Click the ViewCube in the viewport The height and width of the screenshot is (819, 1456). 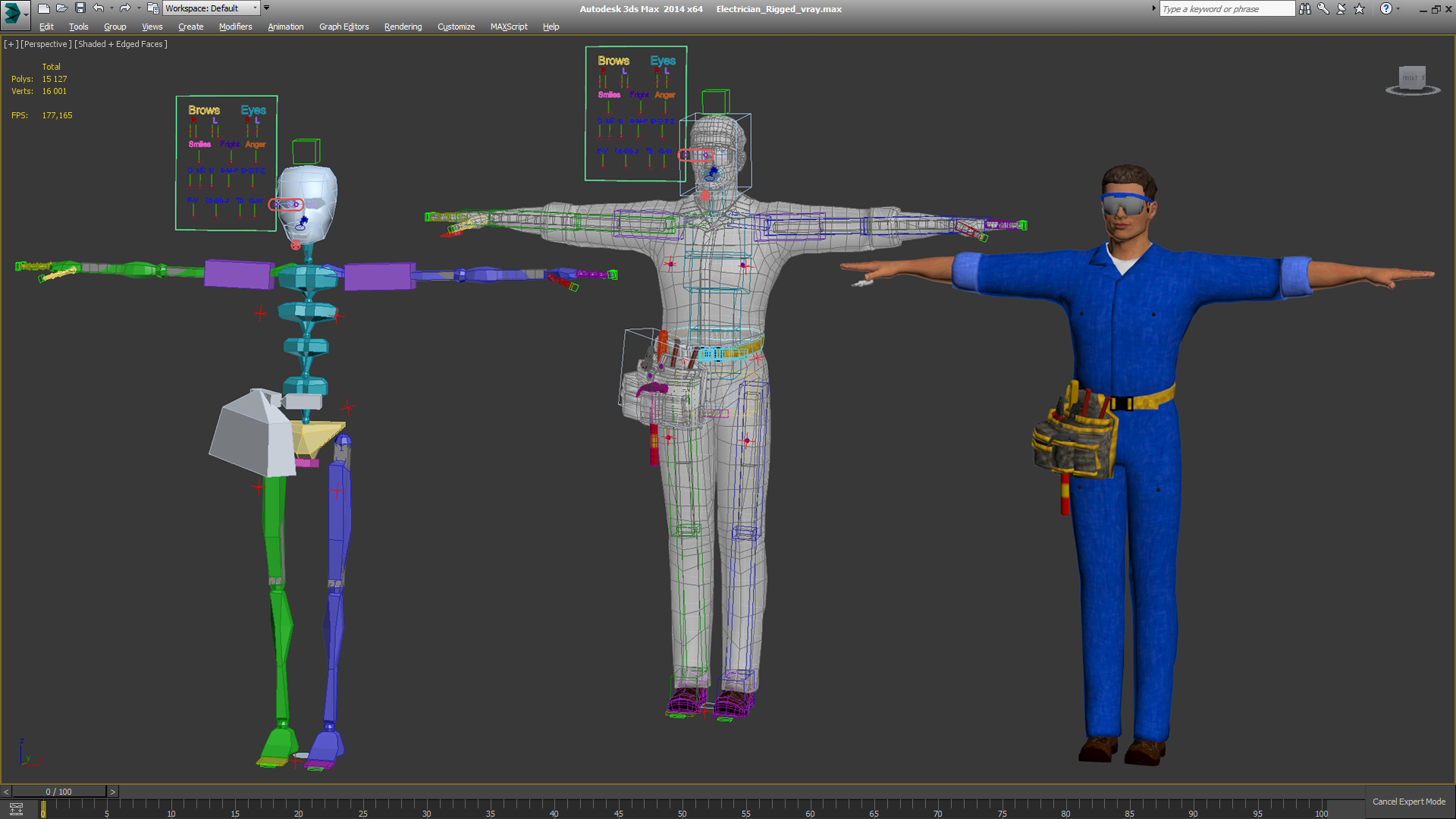[x=1412, y=79]
